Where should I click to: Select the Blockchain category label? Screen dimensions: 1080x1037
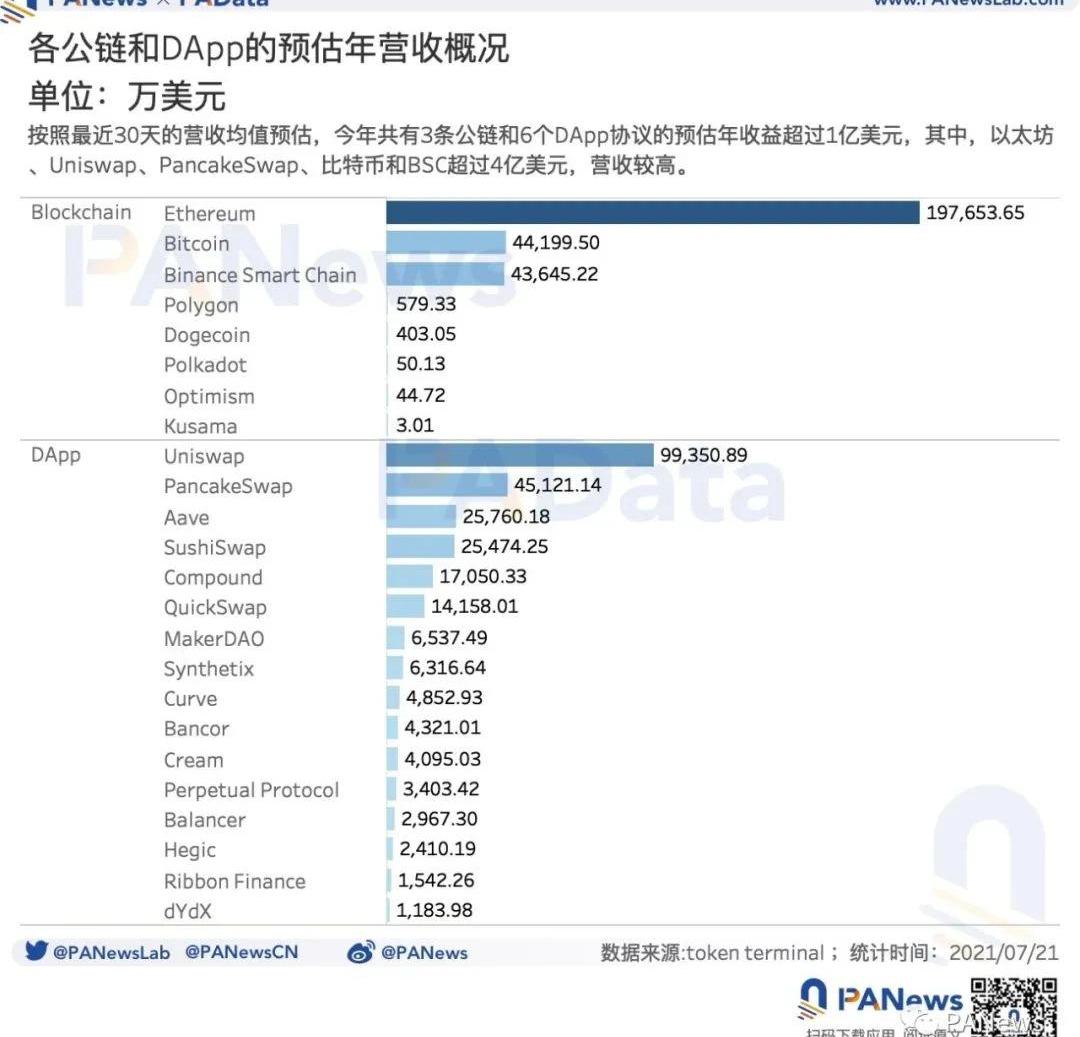(81, 212)
